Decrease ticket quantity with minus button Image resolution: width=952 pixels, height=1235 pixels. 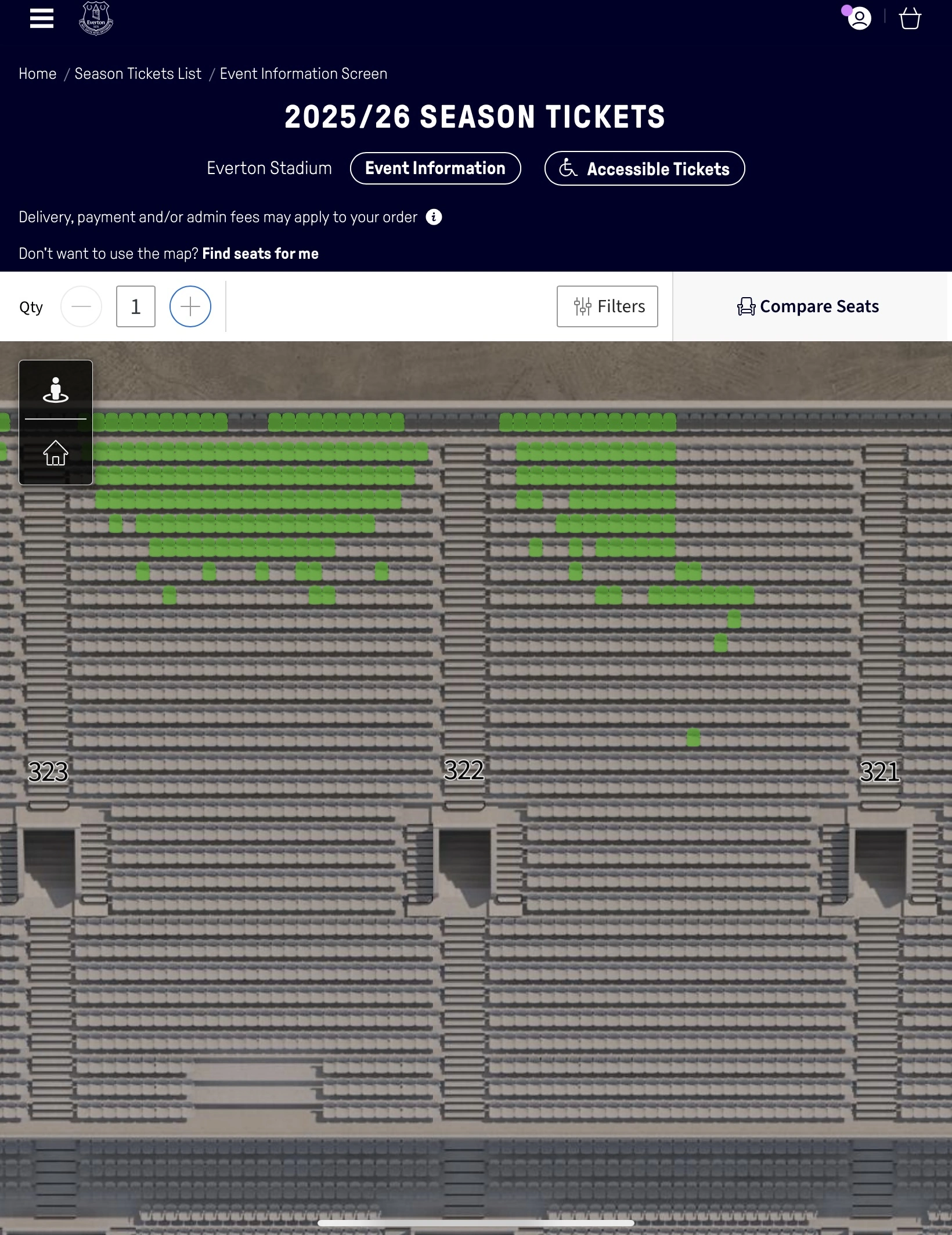[81, 306]
